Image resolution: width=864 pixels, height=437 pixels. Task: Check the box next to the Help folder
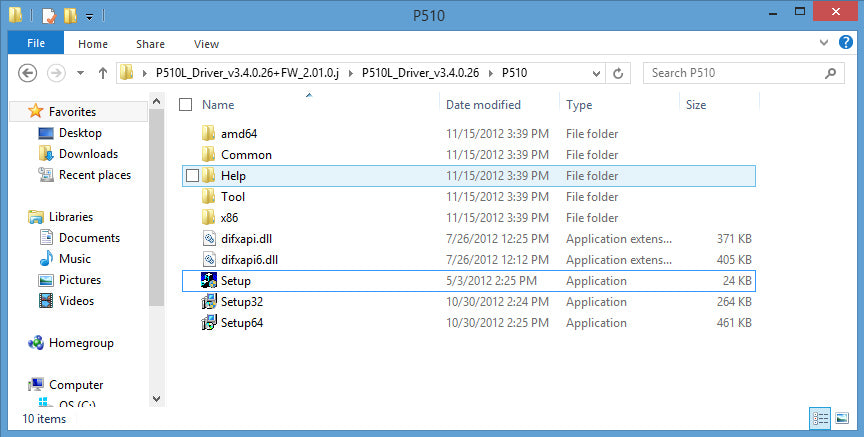pyautogui.click(x=192, y=176)
